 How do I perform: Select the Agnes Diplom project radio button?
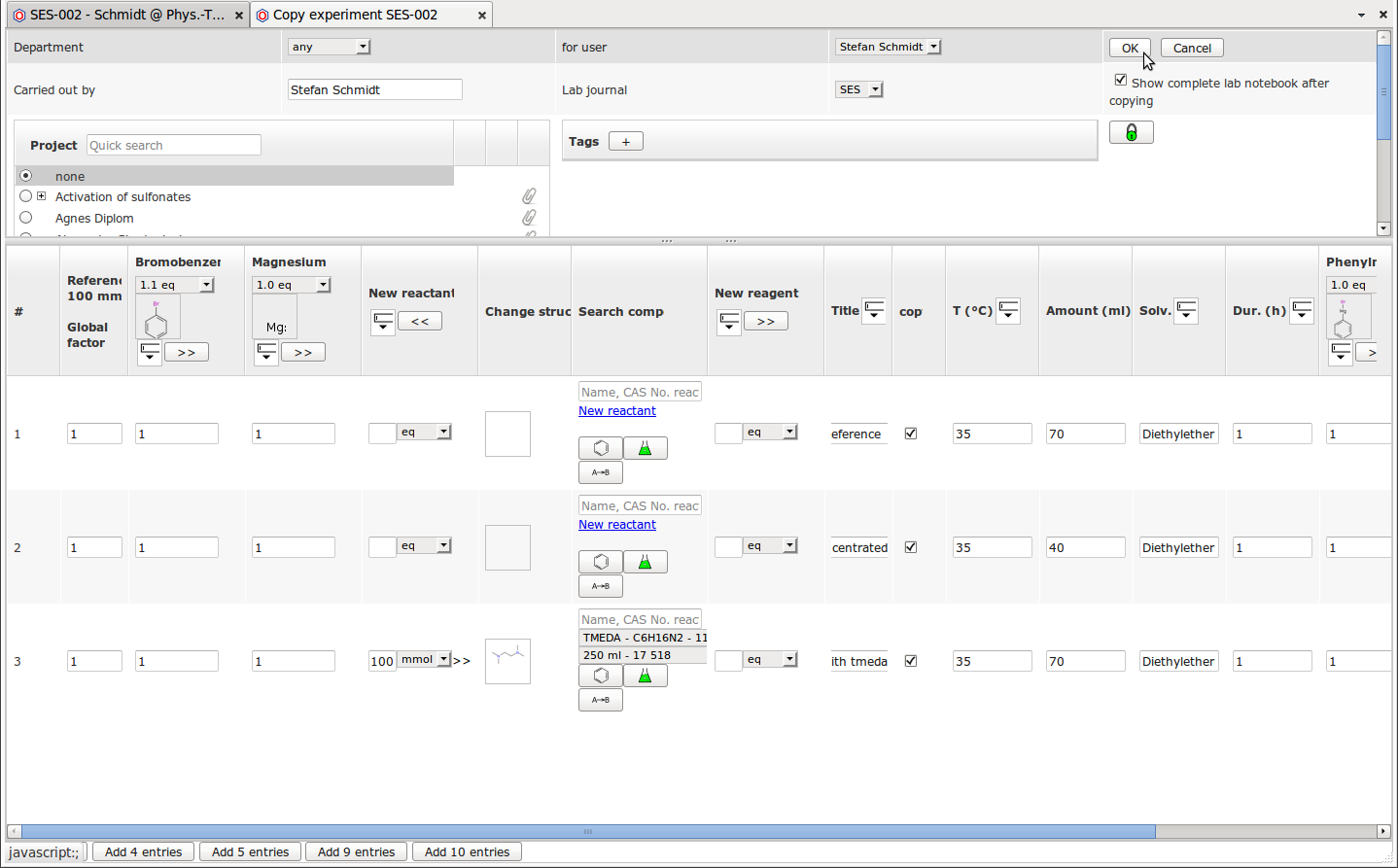click(x=26, y=218)
